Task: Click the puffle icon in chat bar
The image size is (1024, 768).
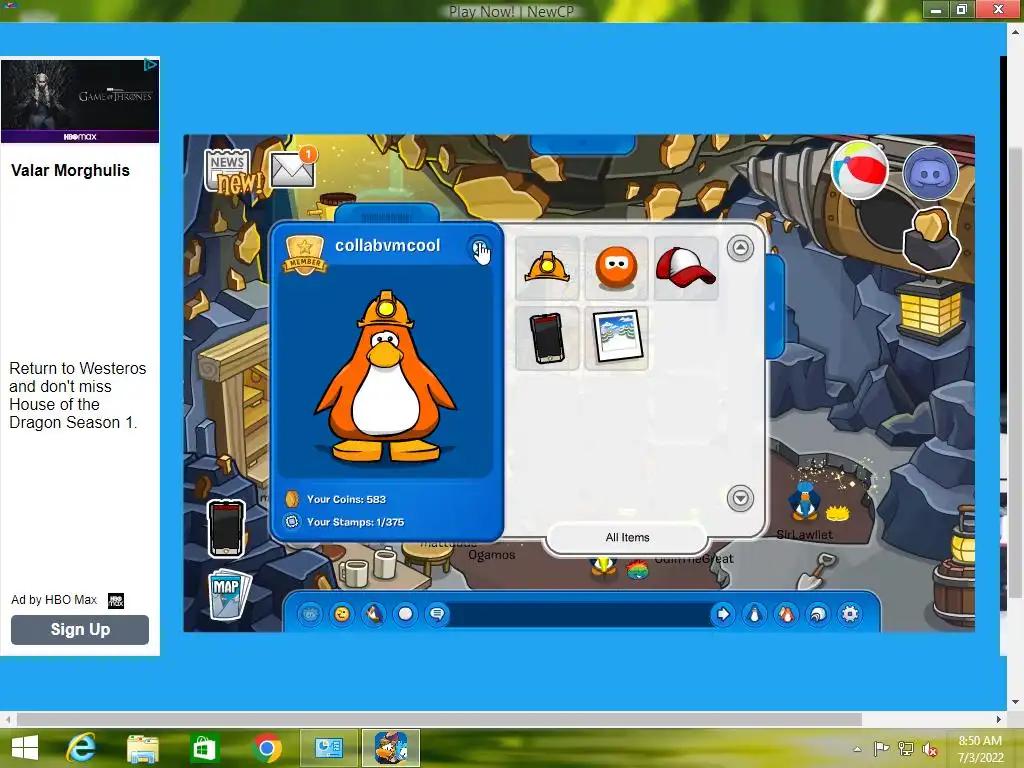Action: (310, 614)
